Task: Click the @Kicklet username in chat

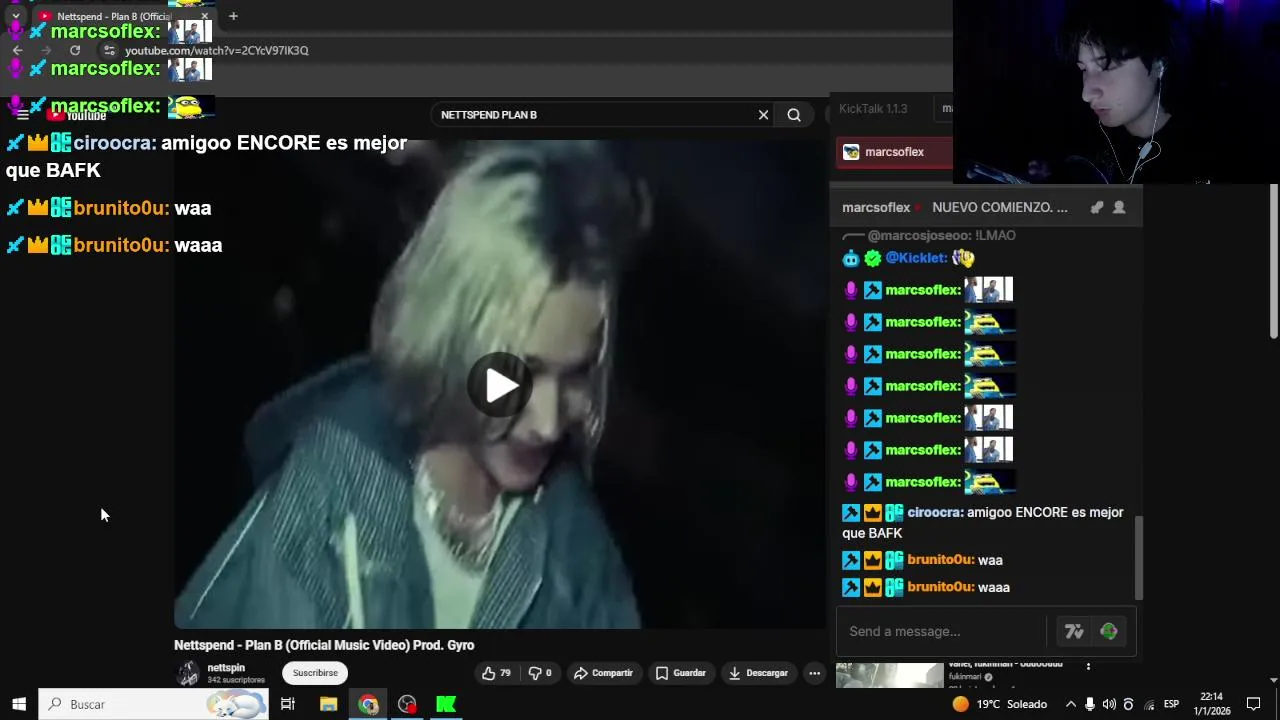Action: coord(916,258)
